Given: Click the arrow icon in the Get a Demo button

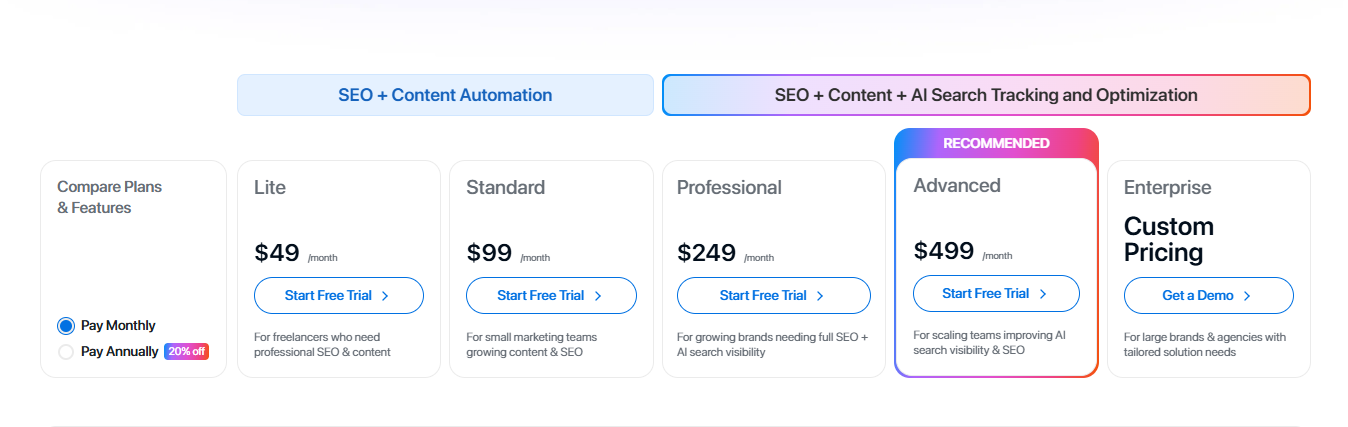Looking at the screenshot, I should (x=1247, y=296).
